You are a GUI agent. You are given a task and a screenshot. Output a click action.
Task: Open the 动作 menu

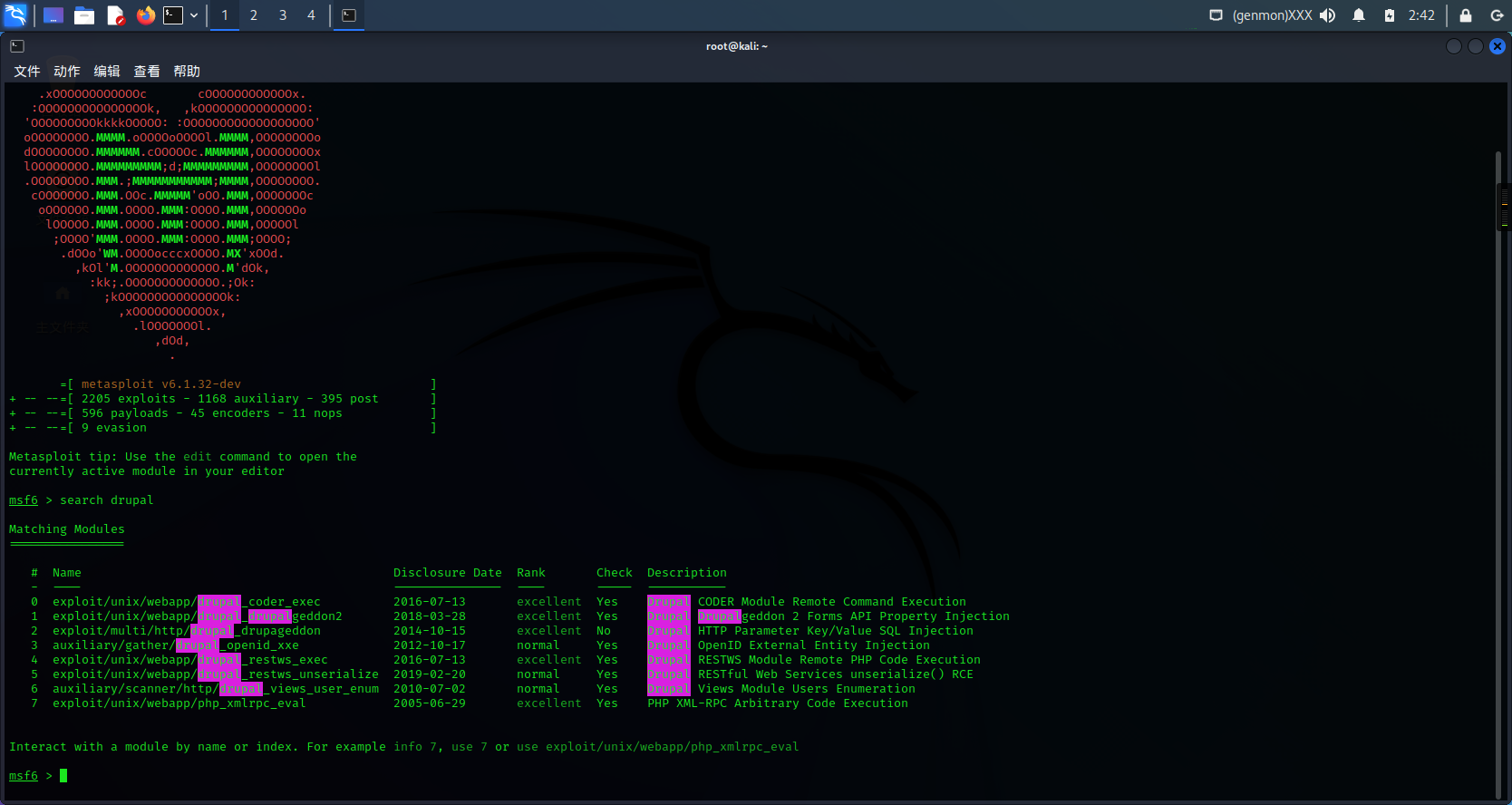(67, 71)
